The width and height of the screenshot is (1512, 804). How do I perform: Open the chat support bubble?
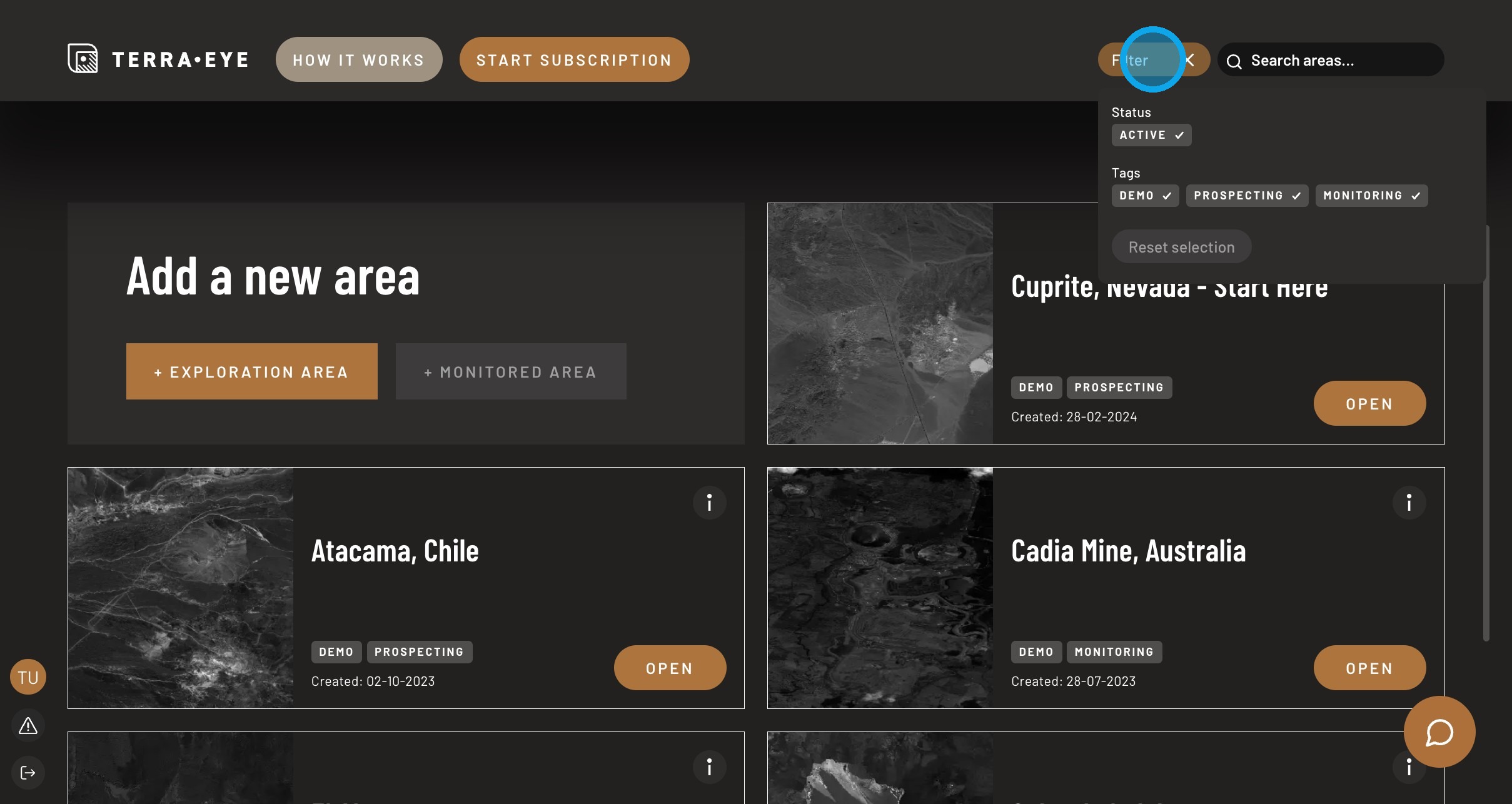[1439, 732]
